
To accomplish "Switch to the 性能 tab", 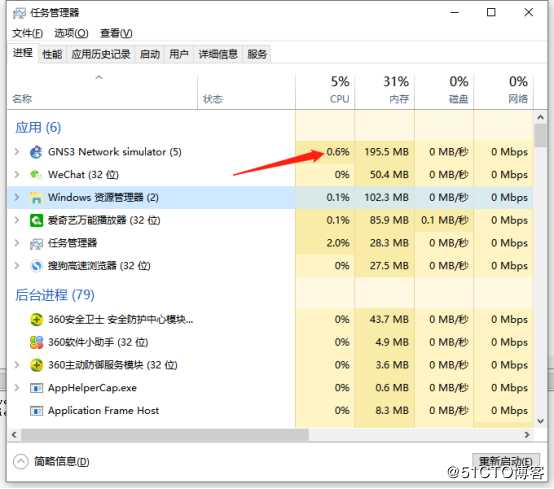I will (x=52, y=54).
